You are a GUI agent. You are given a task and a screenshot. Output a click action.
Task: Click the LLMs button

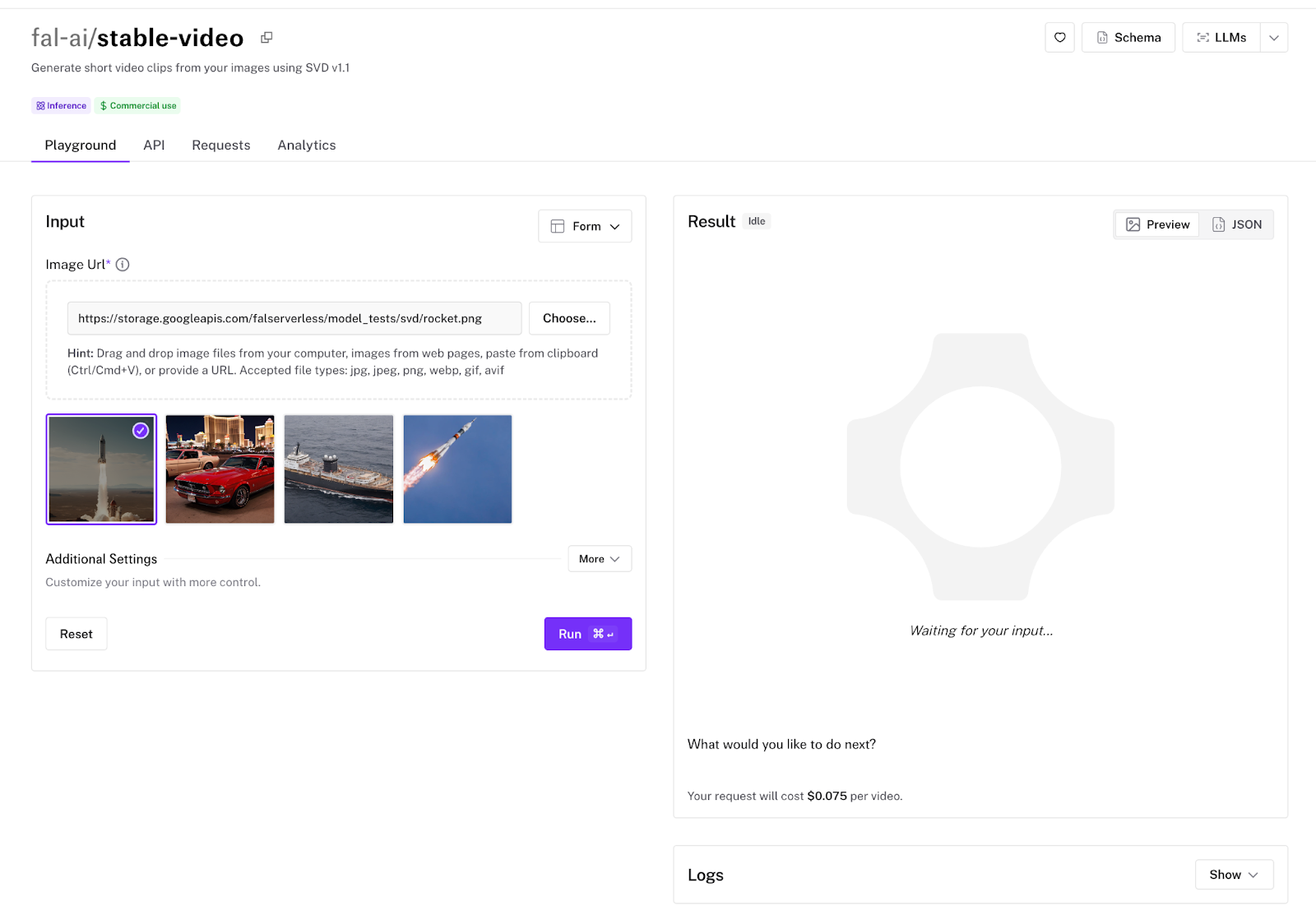pyautogui.click(x=1221, y=38)
